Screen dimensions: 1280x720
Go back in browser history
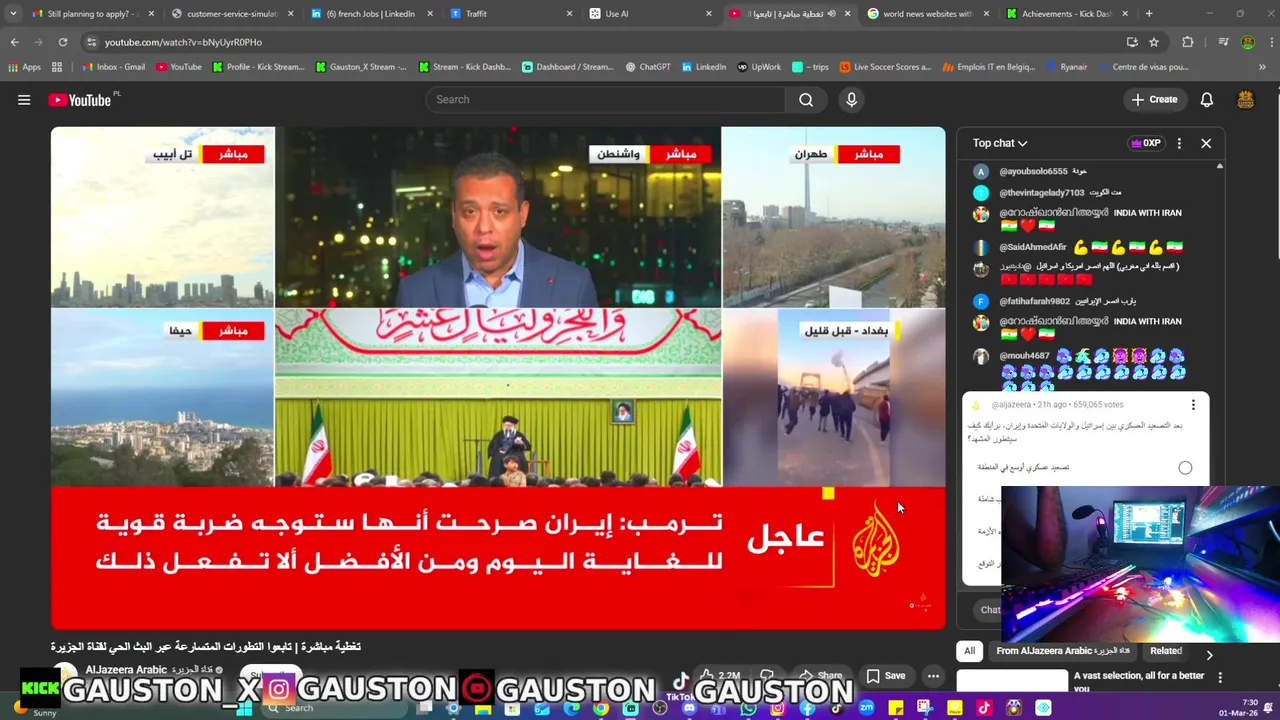15,42
